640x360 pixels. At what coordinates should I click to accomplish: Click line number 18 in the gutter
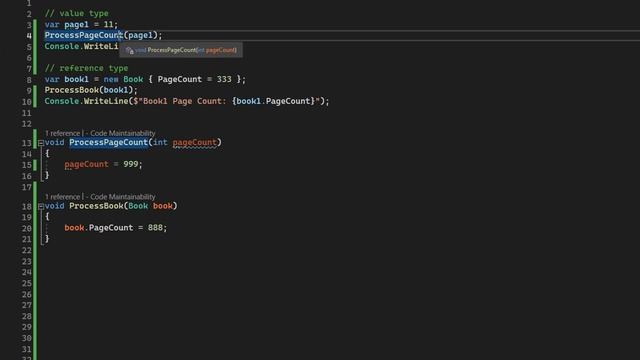coord(27,207)
